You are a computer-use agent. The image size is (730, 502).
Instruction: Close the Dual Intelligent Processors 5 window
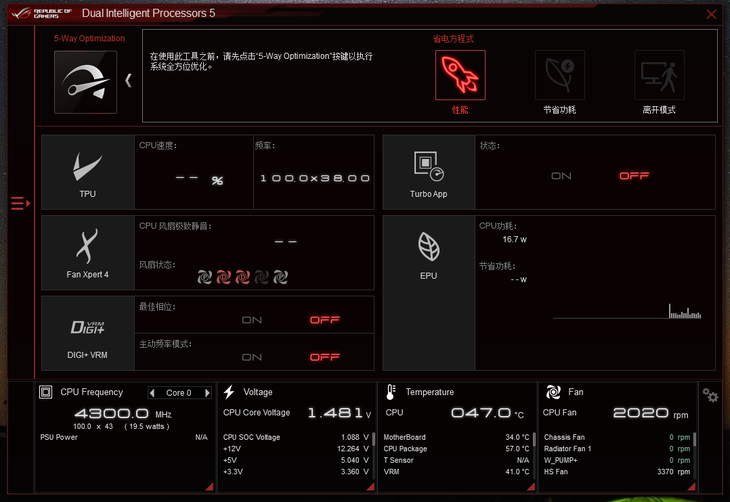[711, 14]
